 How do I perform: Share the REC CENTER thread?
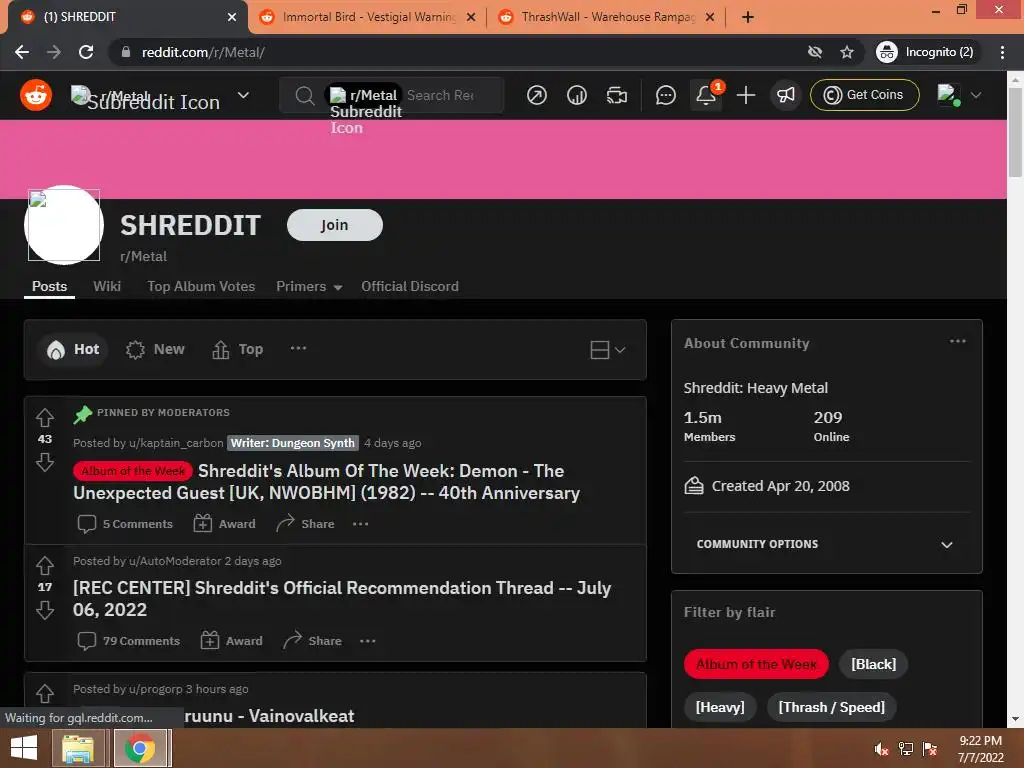point(312,641)
